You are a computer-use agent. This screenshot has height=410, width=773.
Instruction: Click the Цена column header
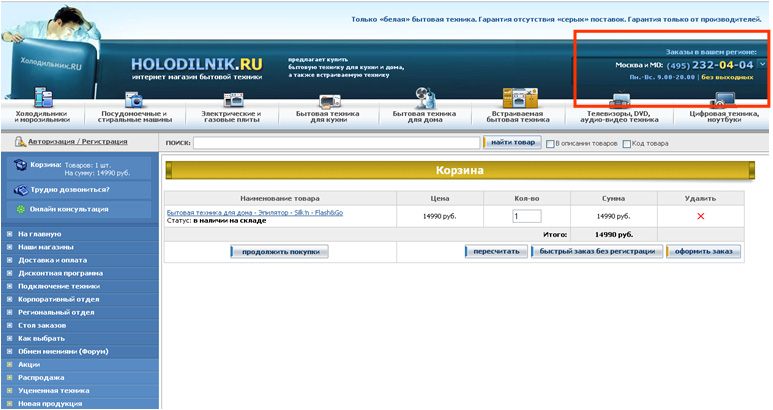coord(440,199)
